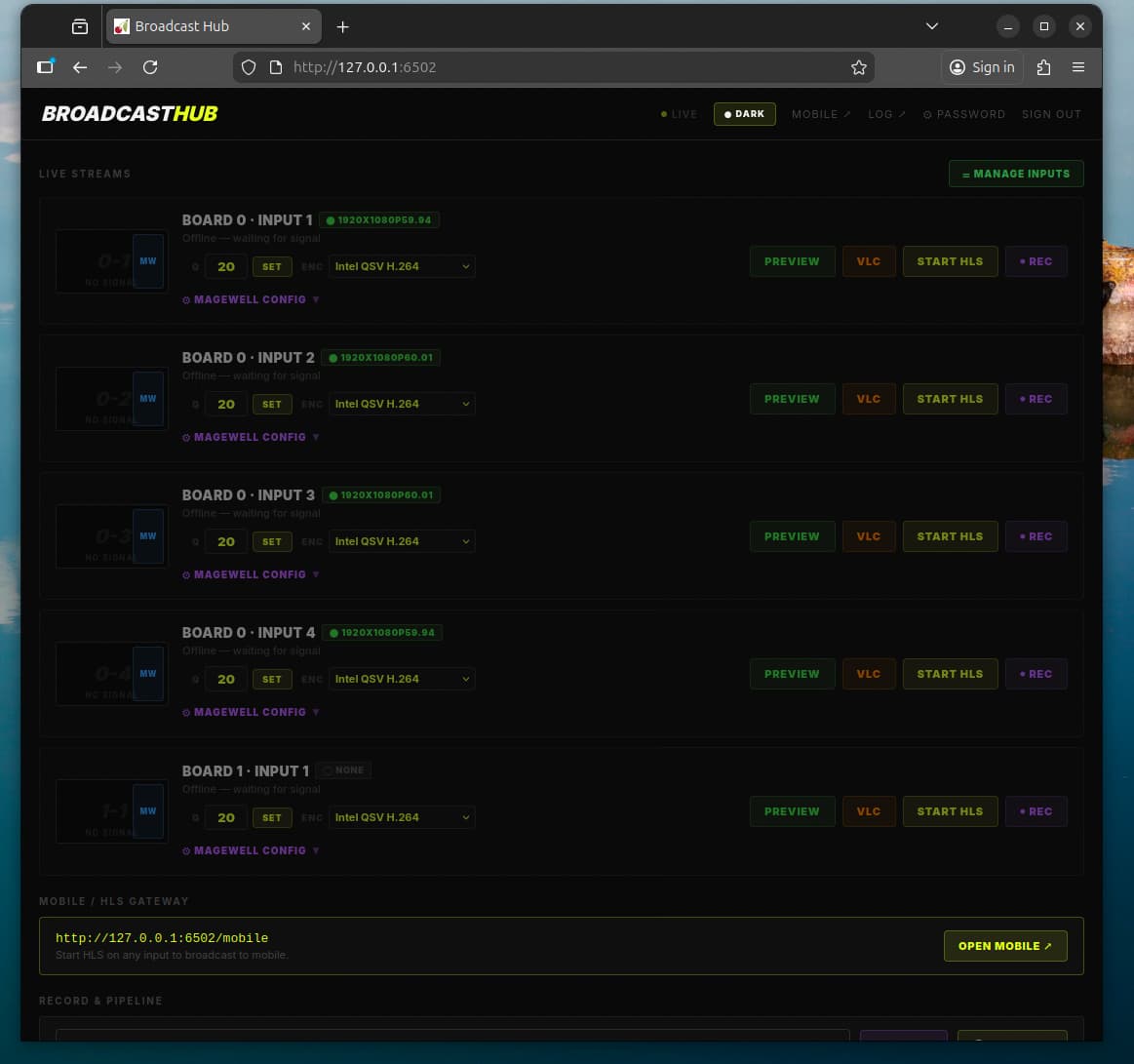The height and width of the screenshot is (1064, 1134).
Task: Click the site security shield icon
Action: click(249, 67)
